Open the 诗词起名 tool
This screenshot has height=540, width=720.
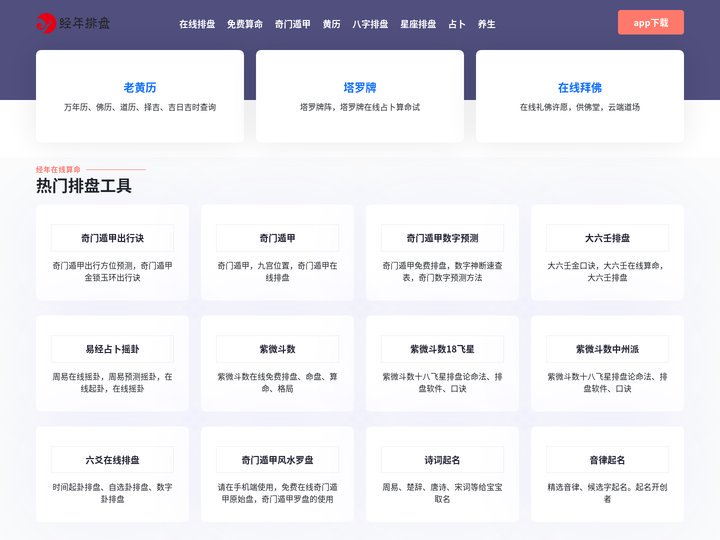coord(442,460)
